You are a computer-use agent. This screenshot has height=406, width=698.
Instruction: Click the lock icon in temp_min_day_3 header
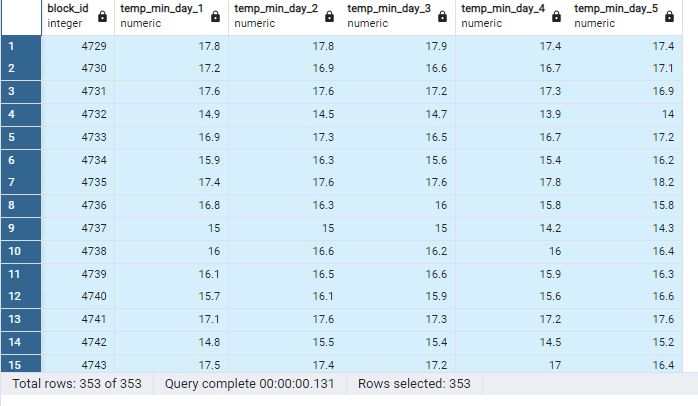[442, 17]
